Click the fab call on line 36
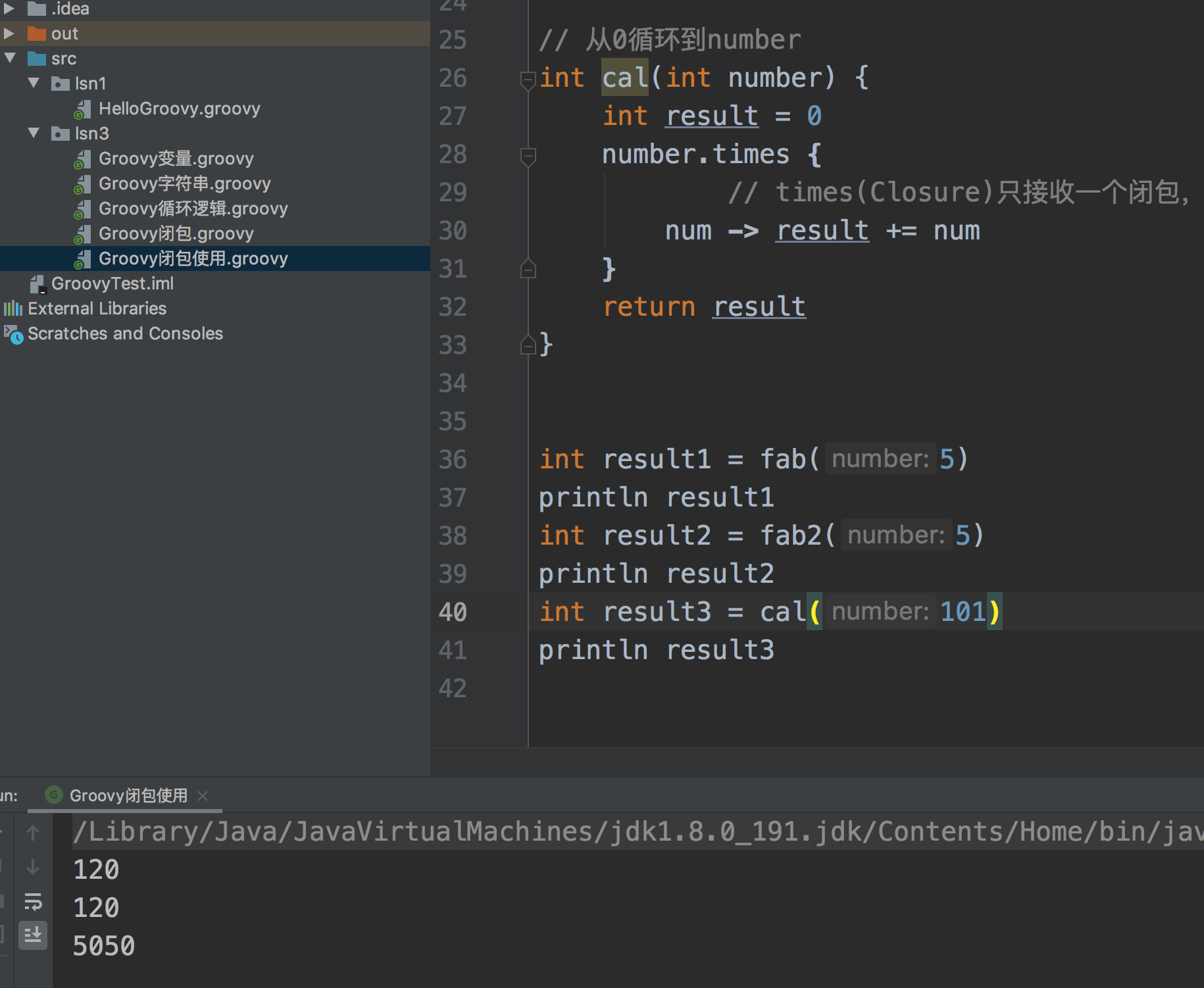This screenshot has height=988, width=1204. (782, 459)
